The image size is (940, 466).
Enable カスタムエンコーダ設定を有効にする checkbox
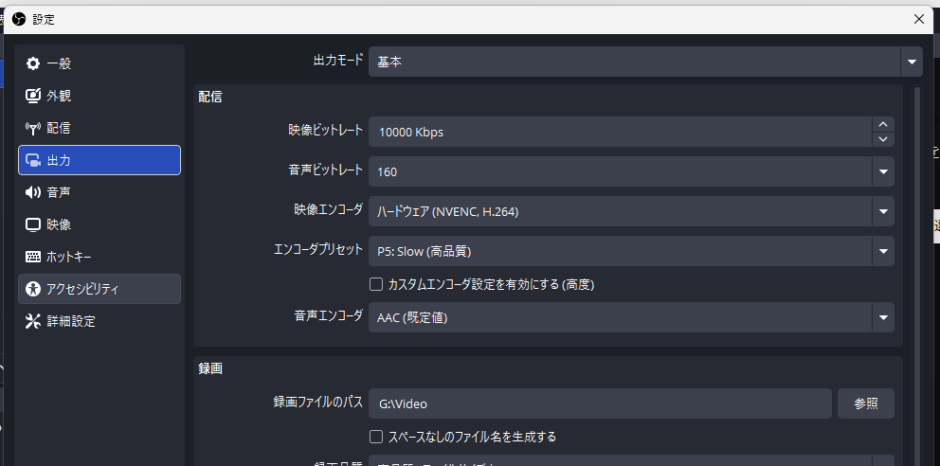coord(376,284)
